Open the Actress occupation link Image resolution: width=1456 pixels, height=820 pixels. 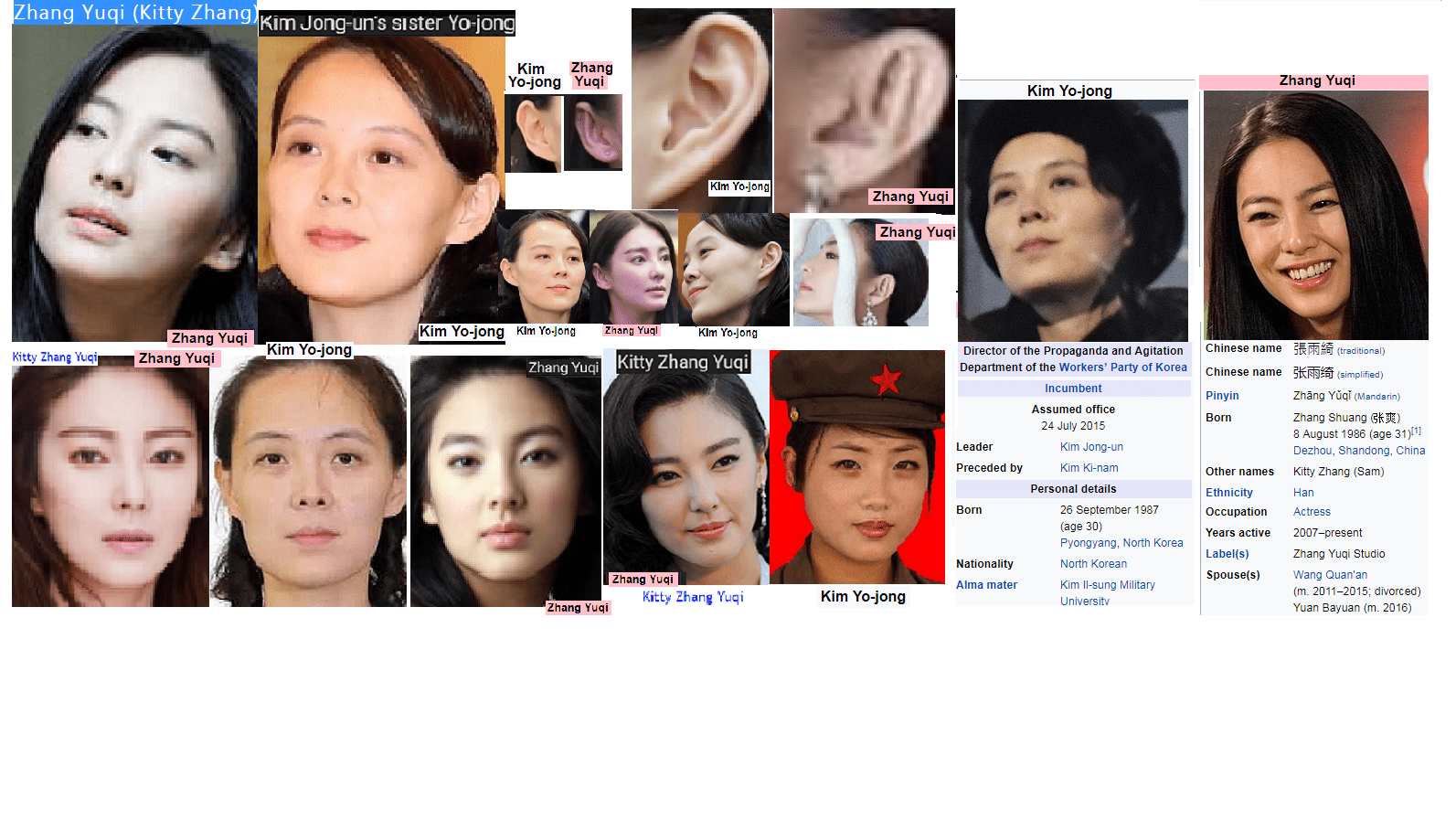[x=1312, y=512]
